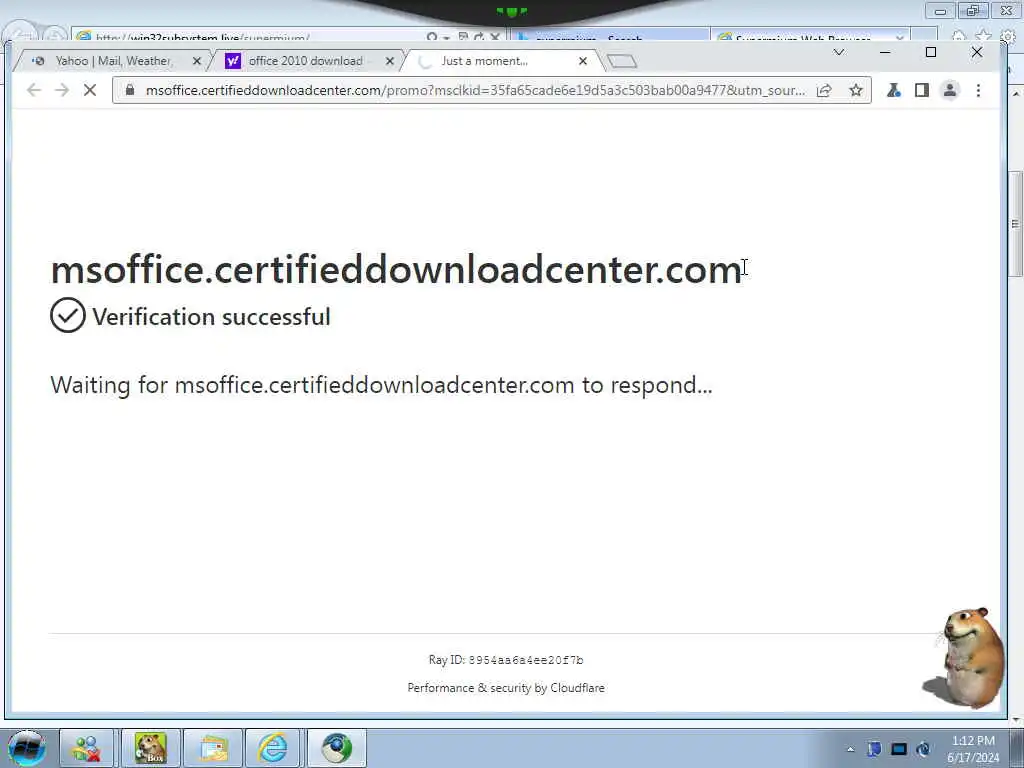Click the show desktop strip on taskbar
The height and width of the screenshot is (768, 1024).
(1017, 749)
